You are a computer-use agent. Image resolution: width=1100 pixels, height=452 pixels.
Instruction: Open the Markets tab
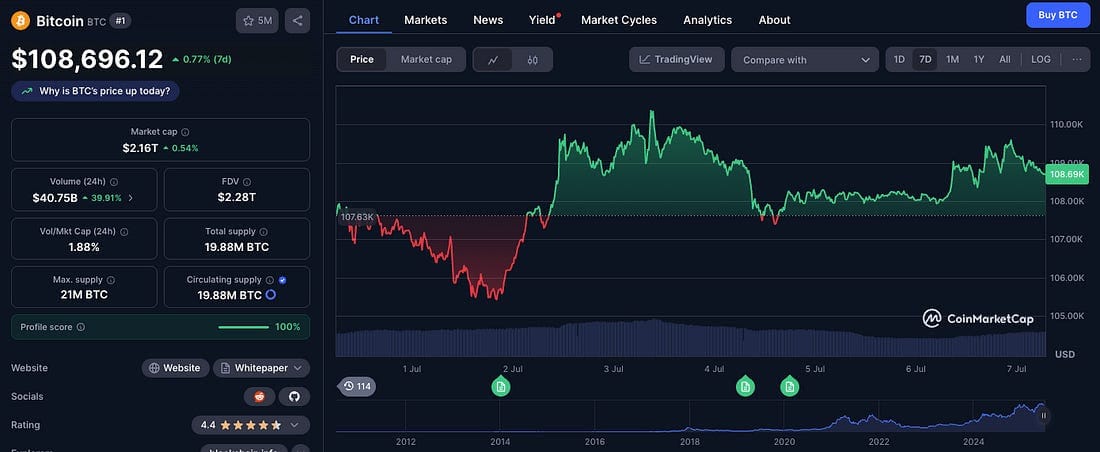(426, 20)
